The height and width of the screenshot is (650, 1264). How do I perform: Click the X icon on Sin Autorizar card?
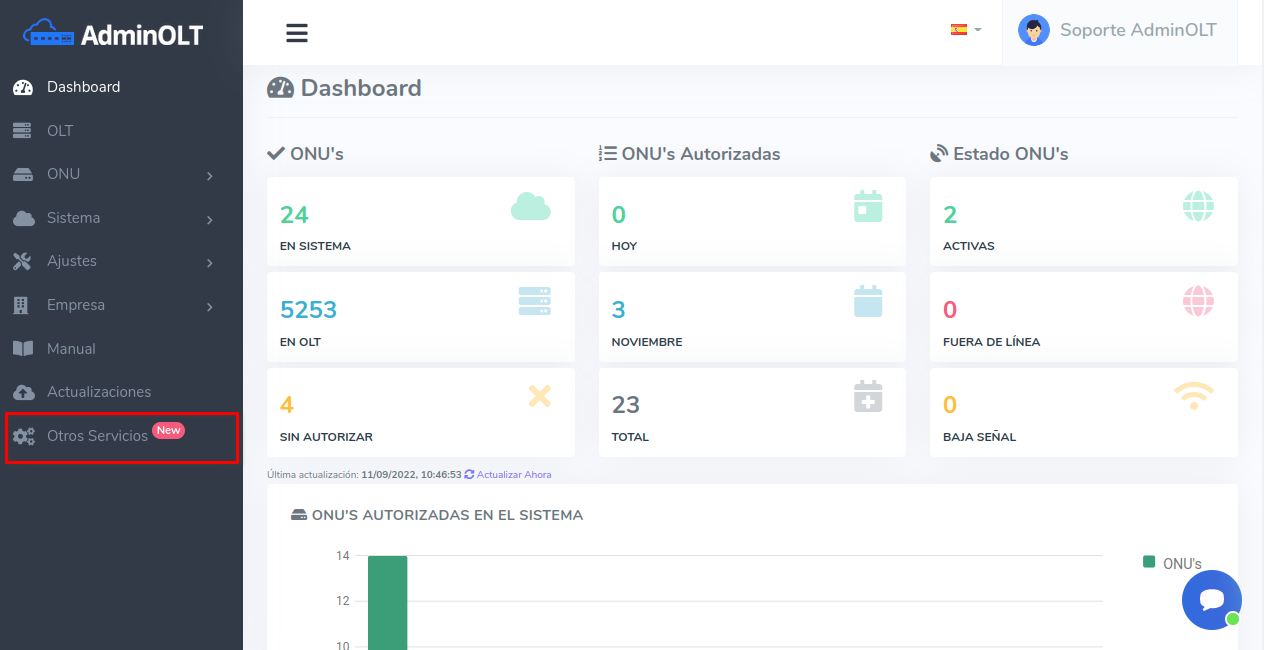coord(539,396)
